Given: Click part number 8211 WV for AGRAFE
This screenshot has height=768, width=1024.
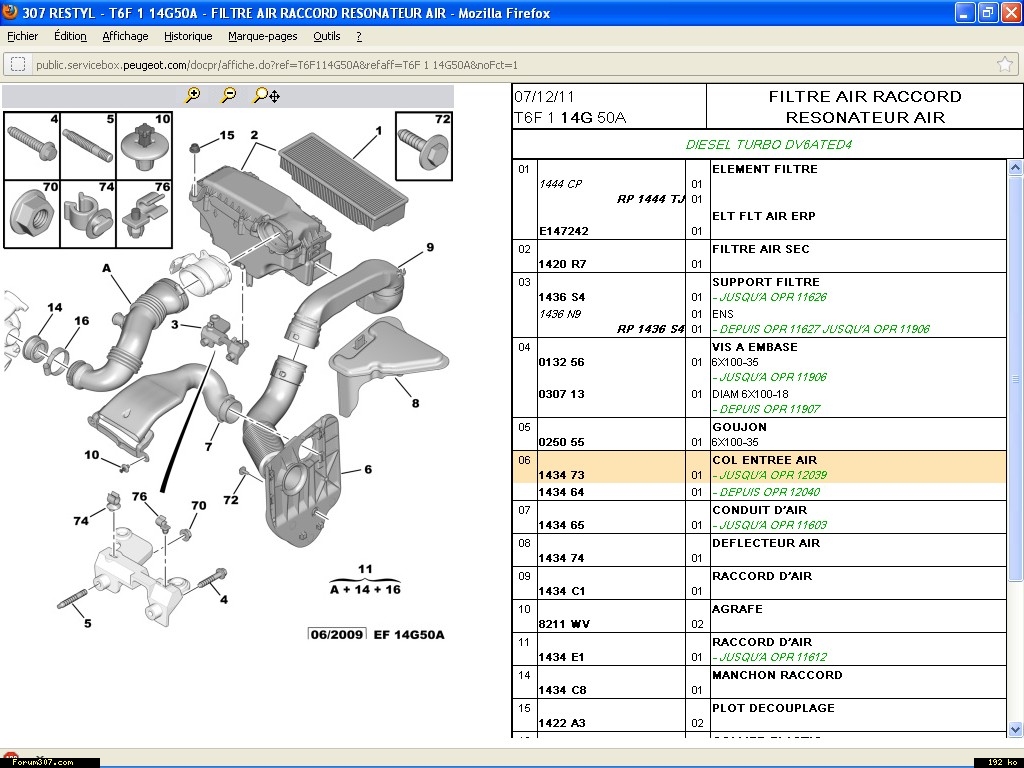Looking at the screenshot, I should 564,624.
